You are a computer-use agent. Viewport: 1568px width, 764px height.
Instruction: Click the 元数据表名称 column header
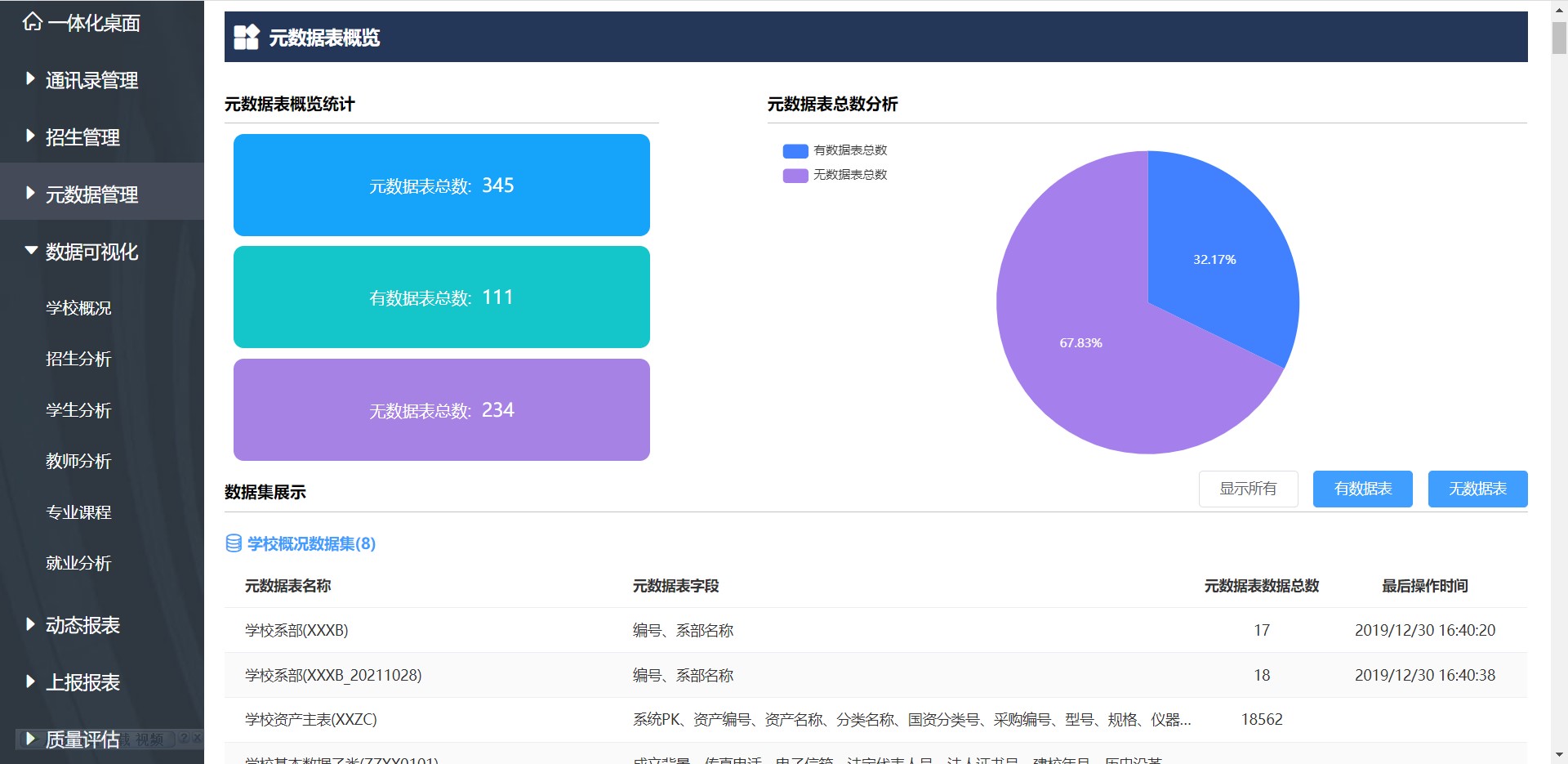click(287, 586)
